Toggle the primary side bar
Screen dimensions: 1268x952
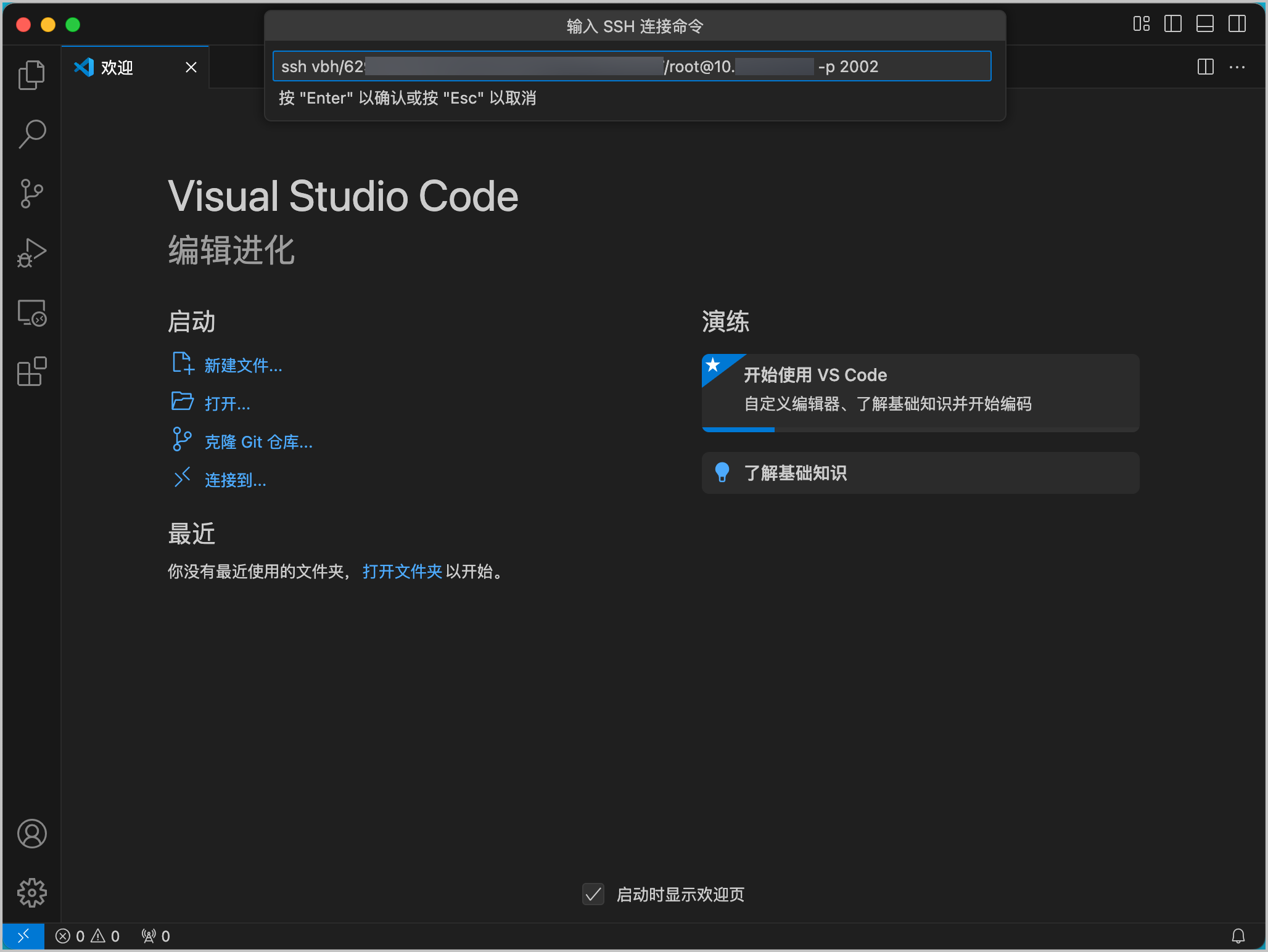click(1173, 24)
